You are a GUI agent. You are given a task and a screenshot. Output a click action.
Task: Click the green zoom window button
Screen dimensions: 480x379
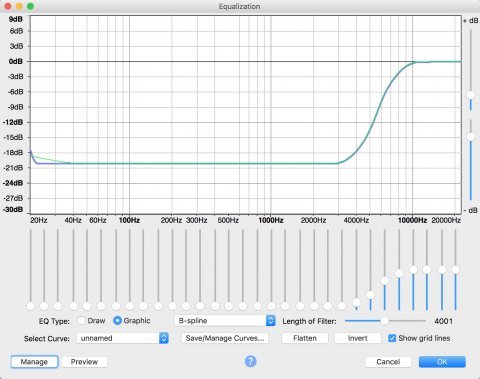tap(30, 6)
